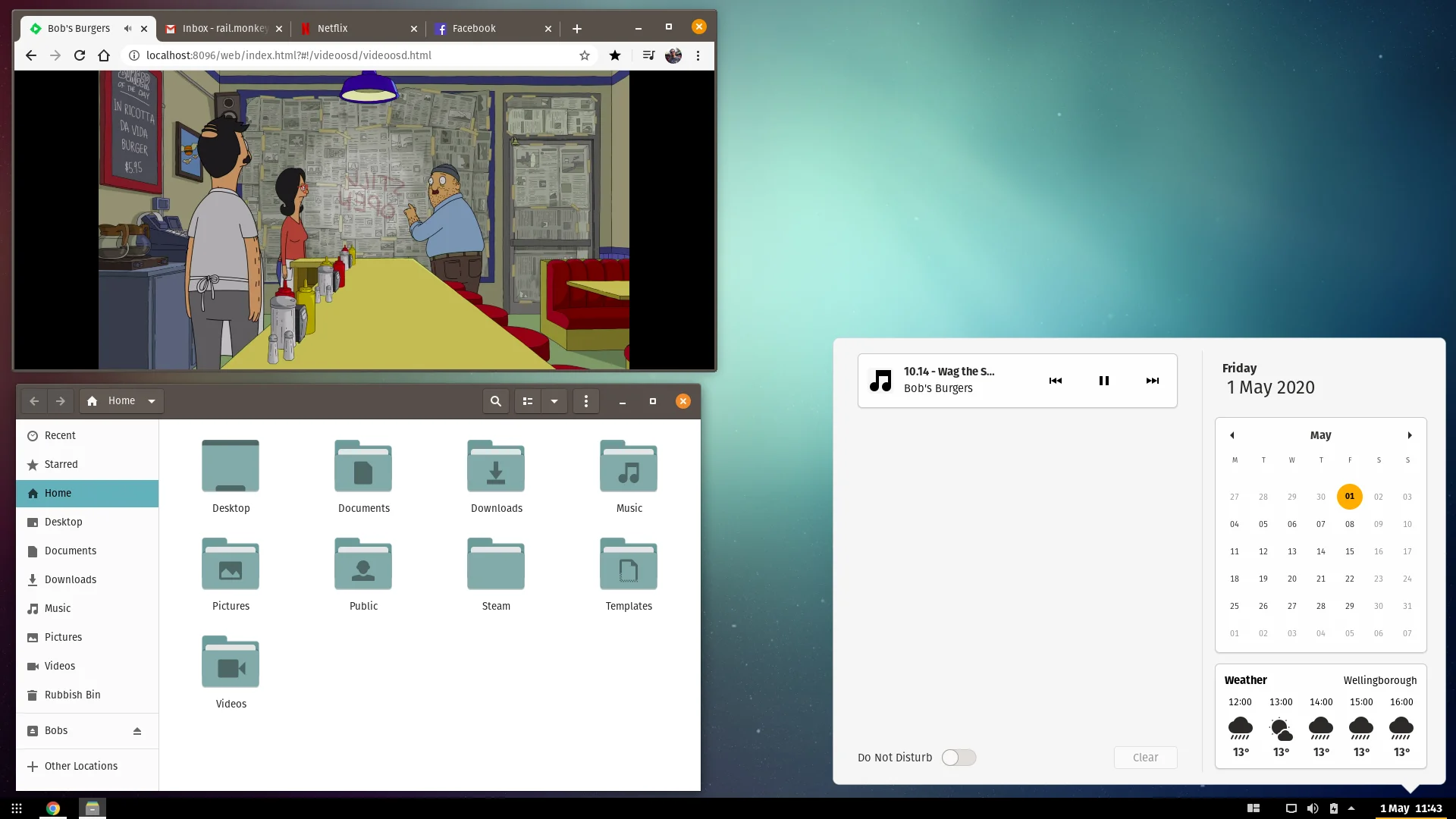Switch to the Facebook tab
Image resolution: width=1456 pixels, height=819 pixels.
pyautogui.click(x=494, y=29)
